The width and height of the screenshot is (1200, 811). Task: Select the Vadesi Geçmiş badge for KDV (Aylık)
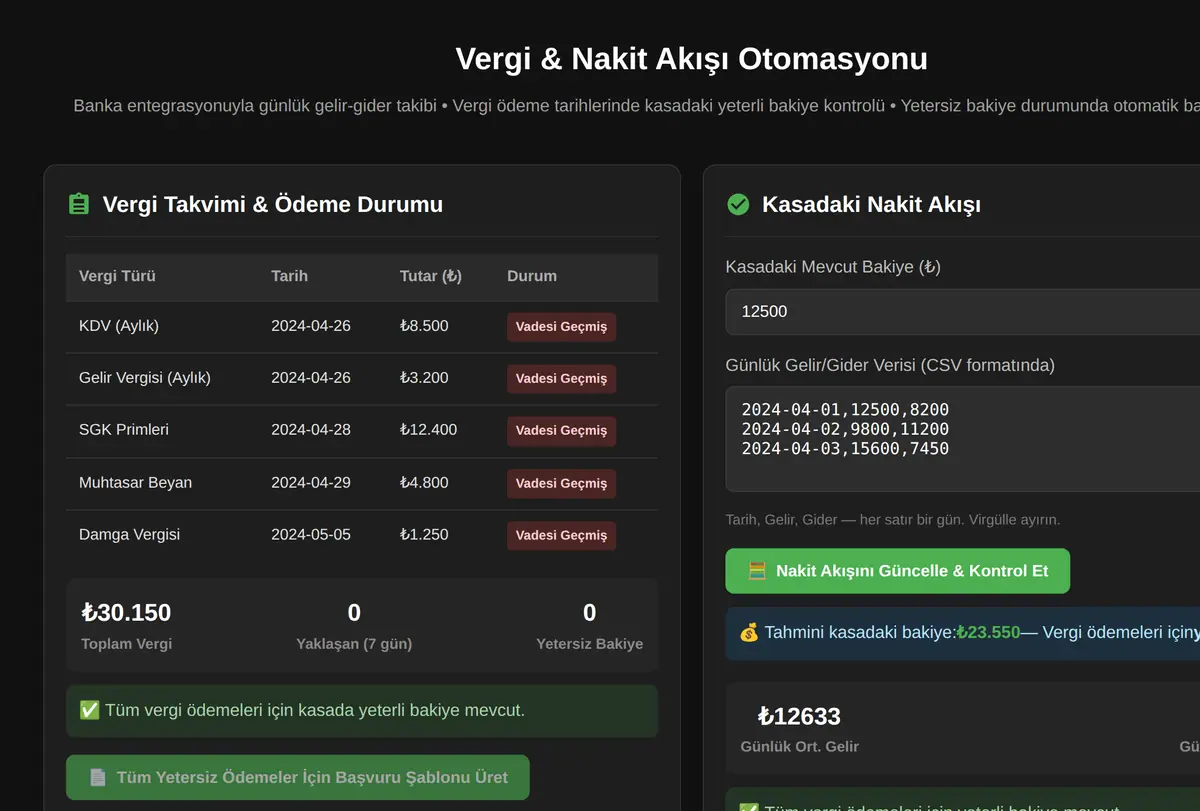click(x=561, y=327)
